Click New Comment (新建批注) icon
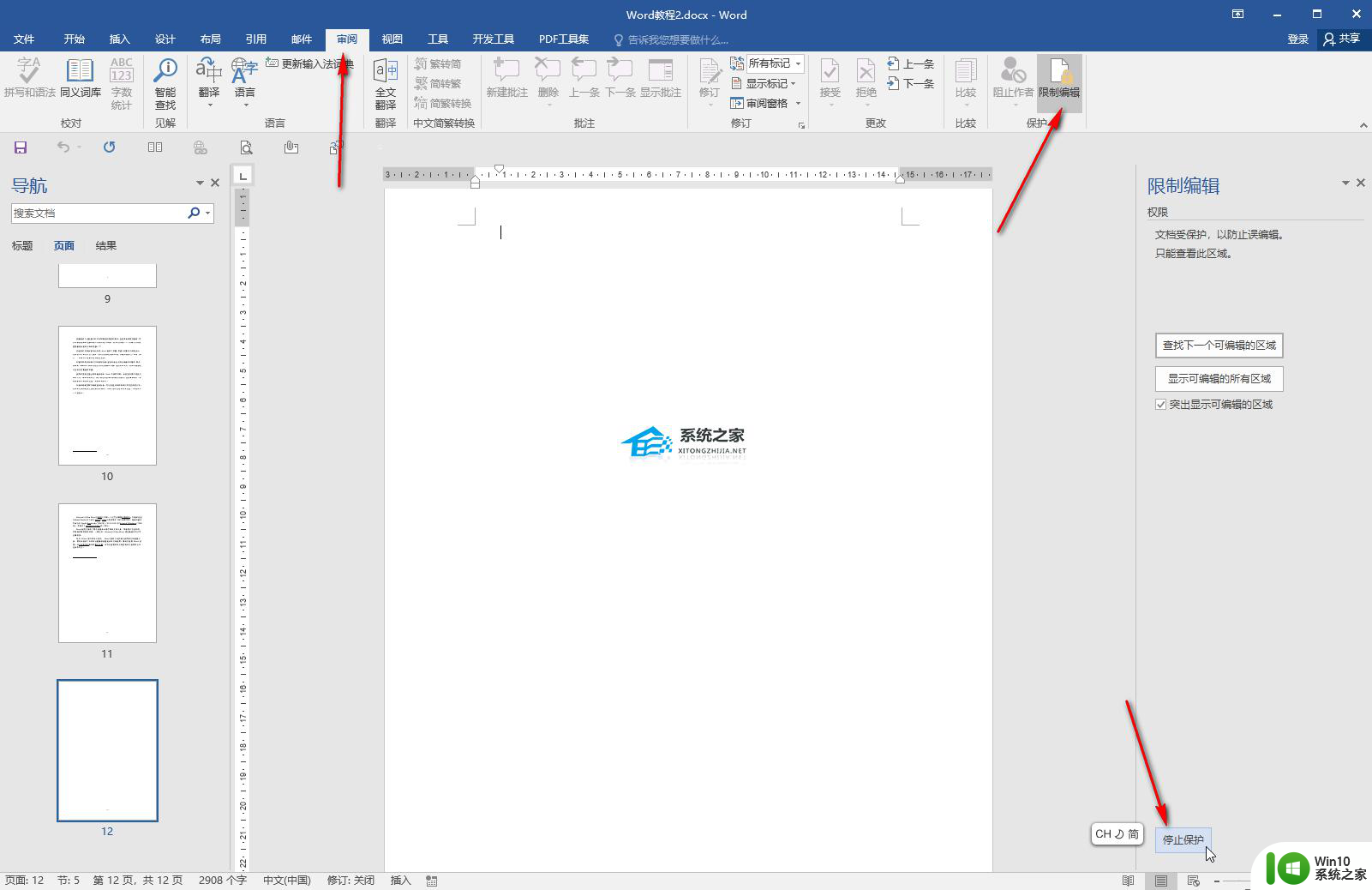 (506, 78)
